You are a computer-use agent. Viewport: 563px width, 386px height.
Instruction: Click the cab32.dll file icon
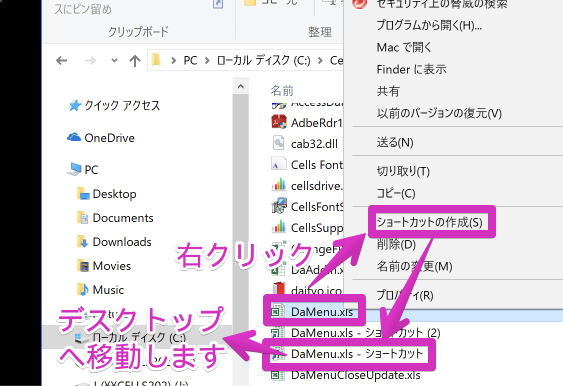279,143
